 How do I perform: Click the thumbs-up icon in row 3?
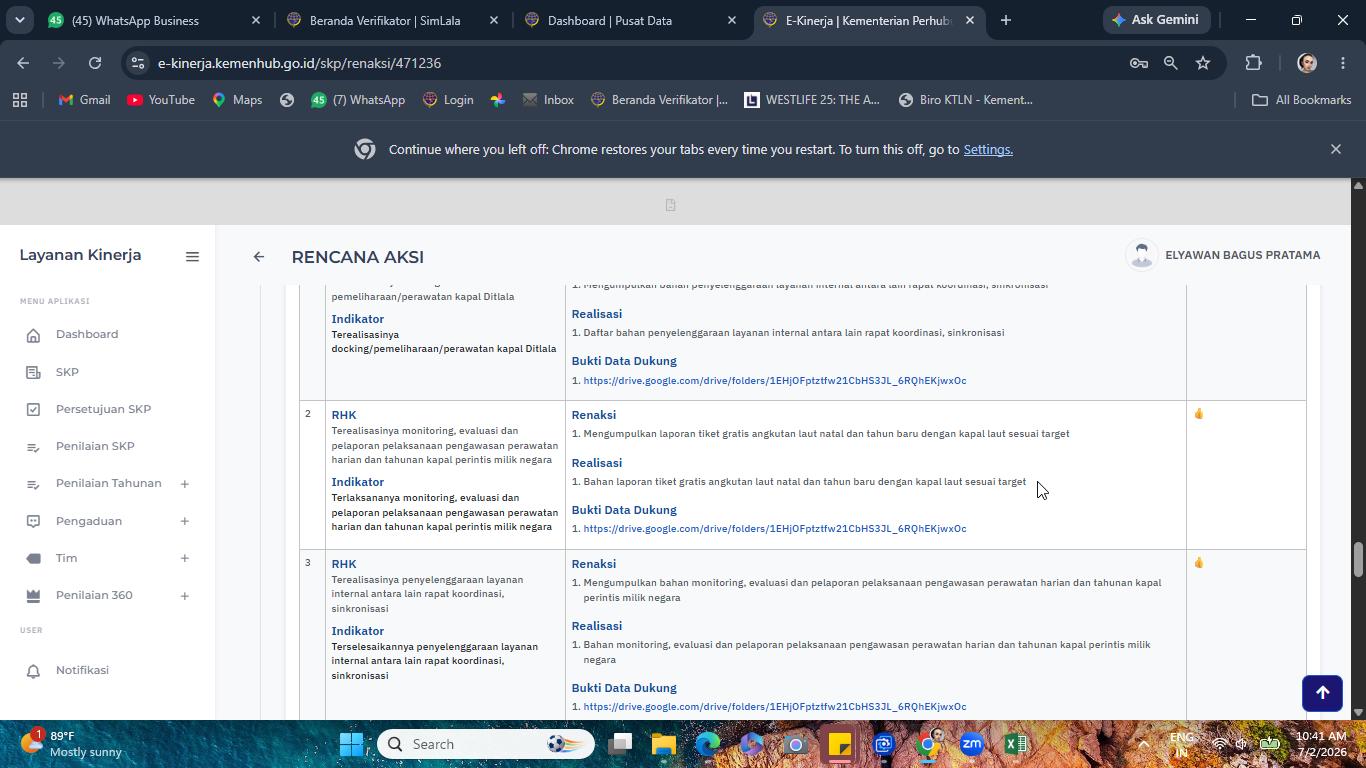[x=1198, y=562]
